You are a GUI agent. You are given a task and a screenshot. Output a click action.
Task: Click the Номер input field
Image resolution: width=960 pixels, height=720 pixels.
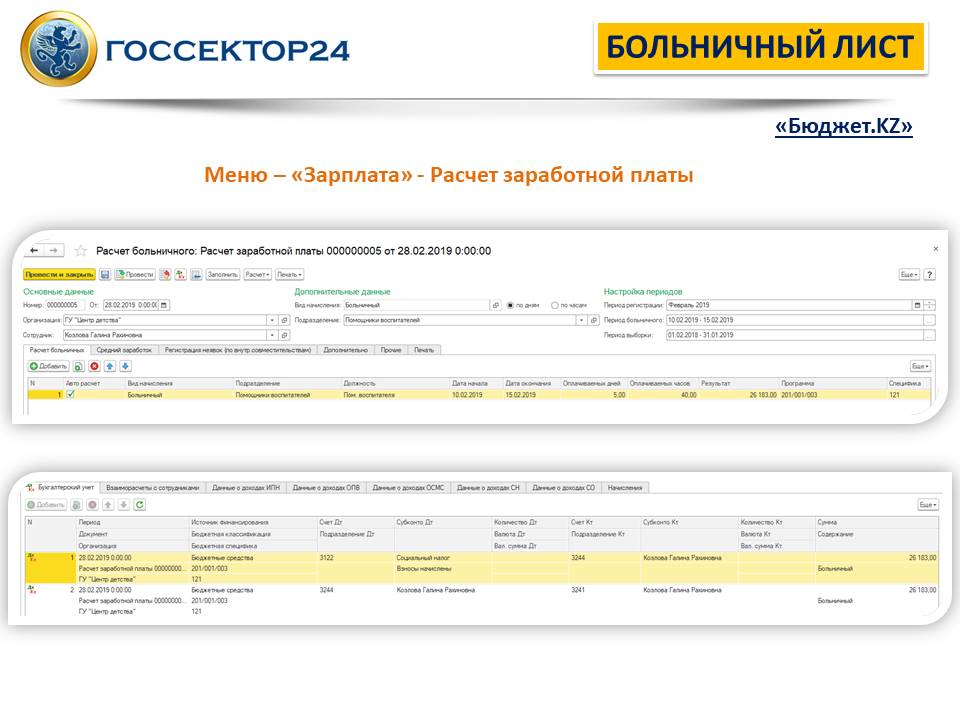click(x=64, y=305)
